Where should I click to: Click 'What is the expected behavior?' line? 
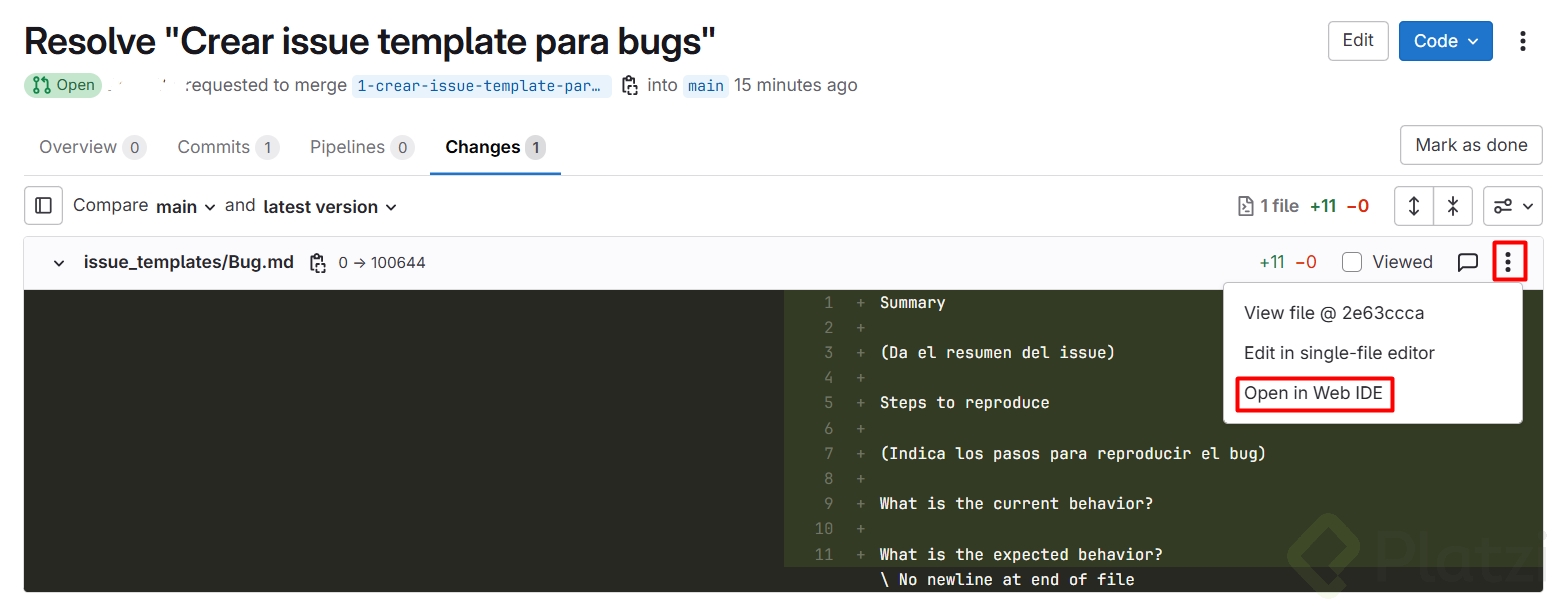[1021, 554]
